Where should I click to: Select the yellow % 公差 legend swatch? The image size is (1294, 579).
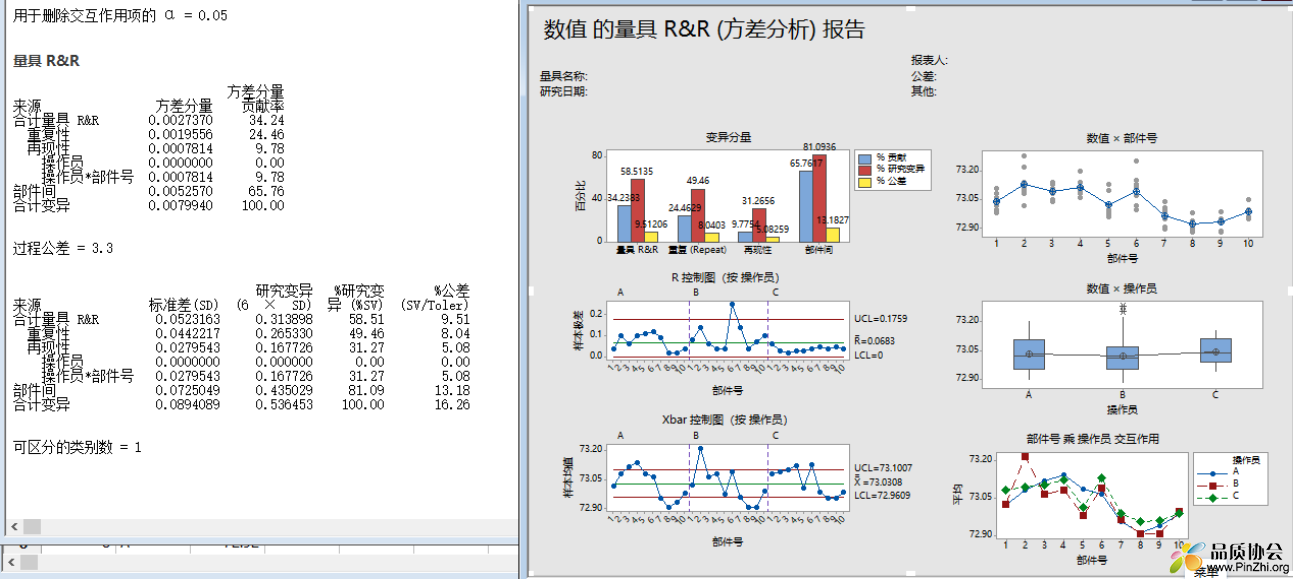click(x=865, y=183)
